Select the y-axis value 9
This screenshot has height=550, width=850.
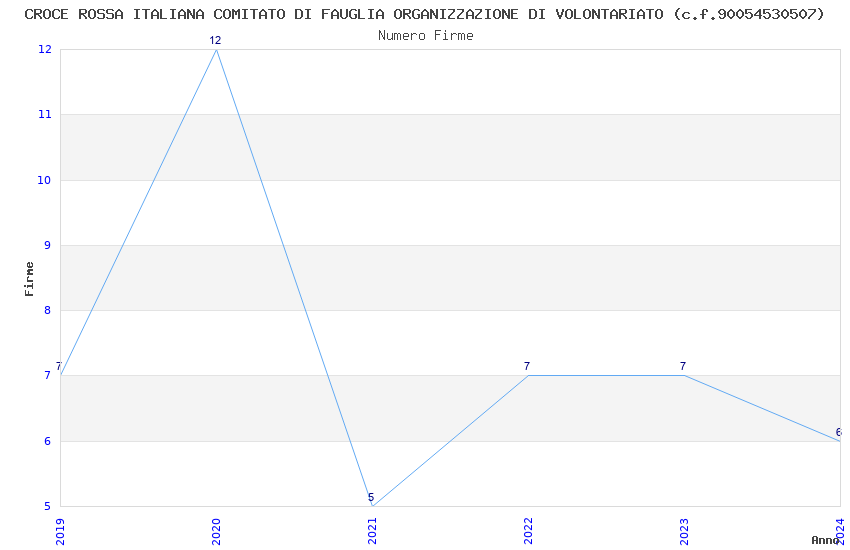[48, 245]
